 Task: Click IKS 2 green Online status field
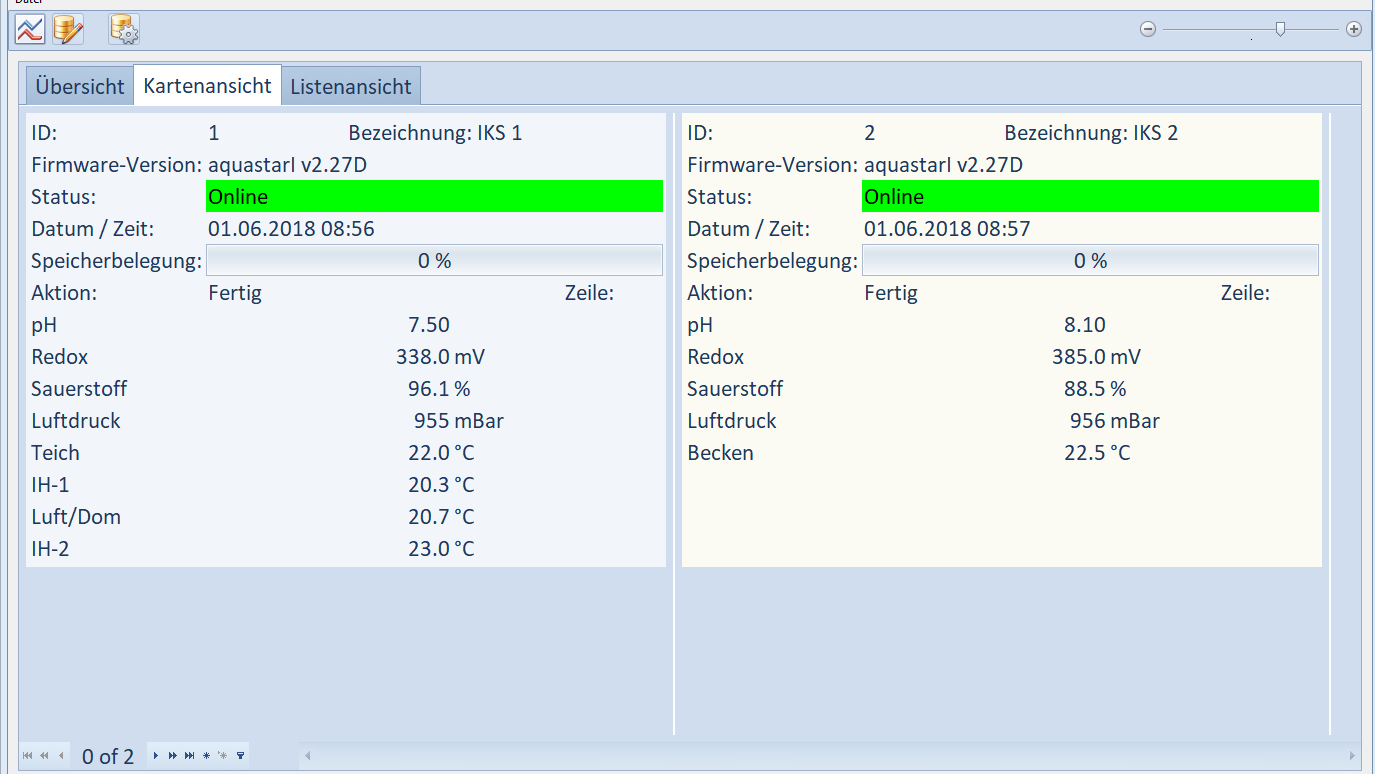pos(1090,196)
